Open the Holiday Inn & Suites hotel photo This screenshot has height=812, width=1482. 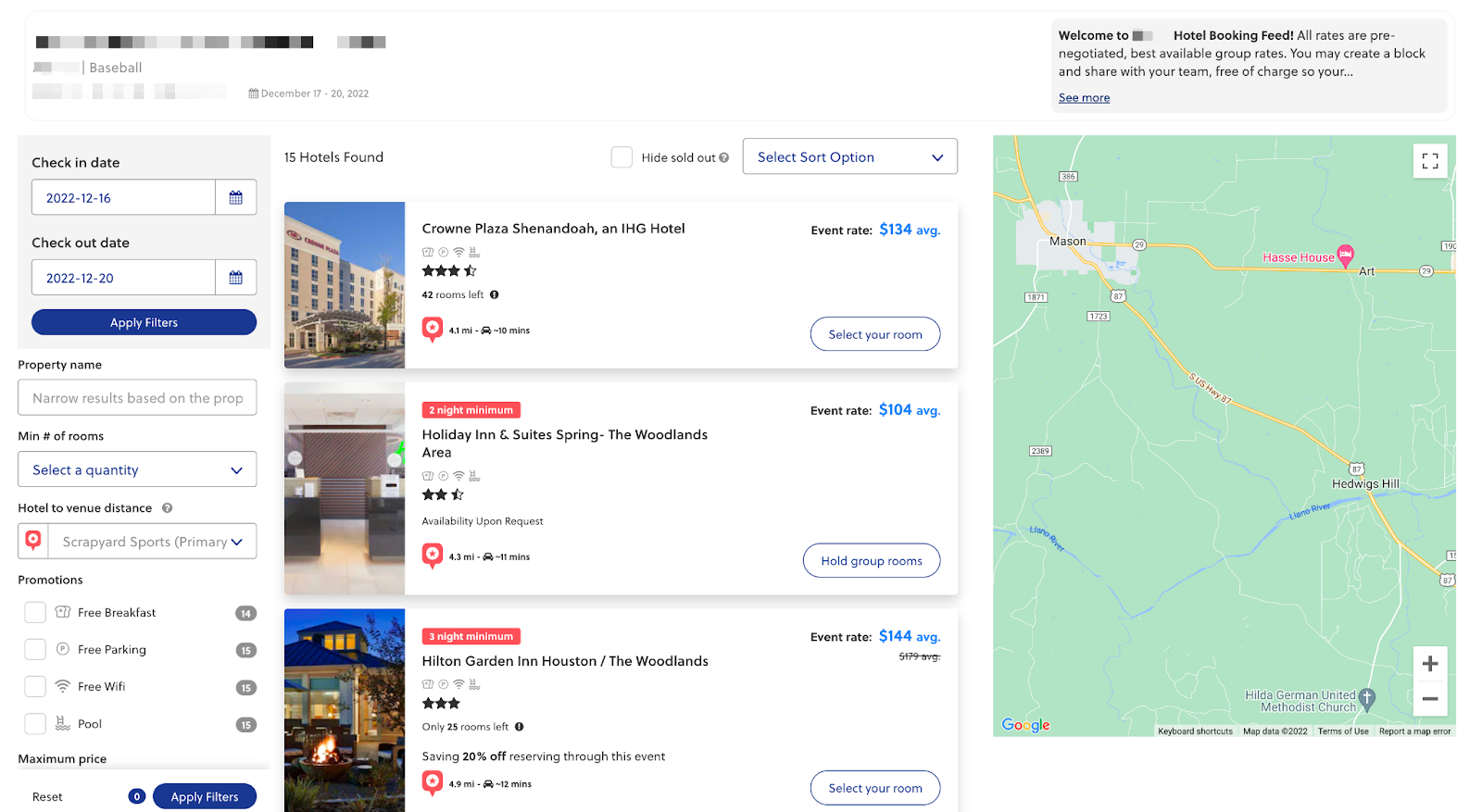coord(345,488)
